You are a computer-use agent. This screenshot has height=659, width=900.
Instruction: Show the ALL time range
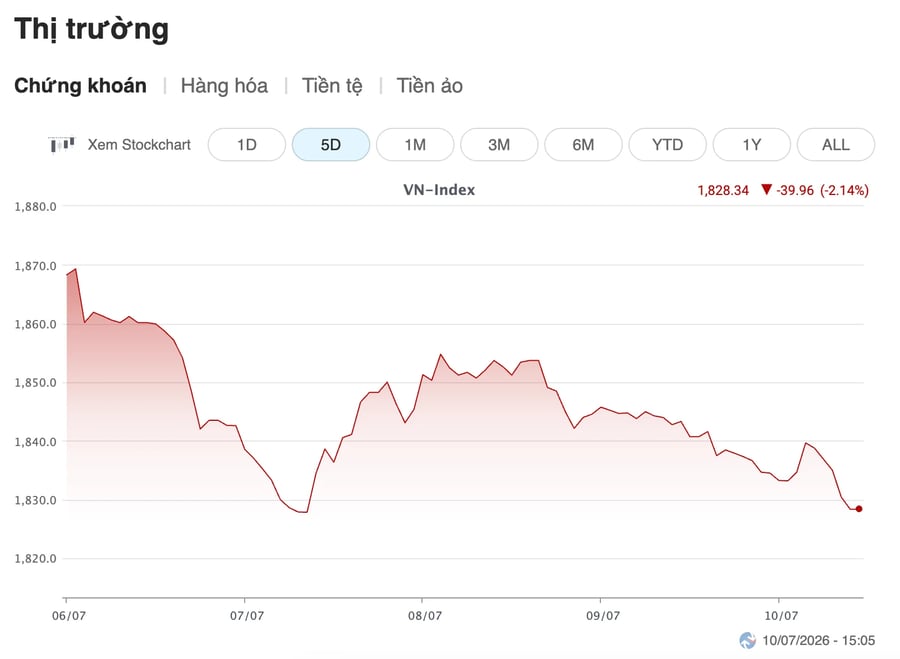[836, 145]
